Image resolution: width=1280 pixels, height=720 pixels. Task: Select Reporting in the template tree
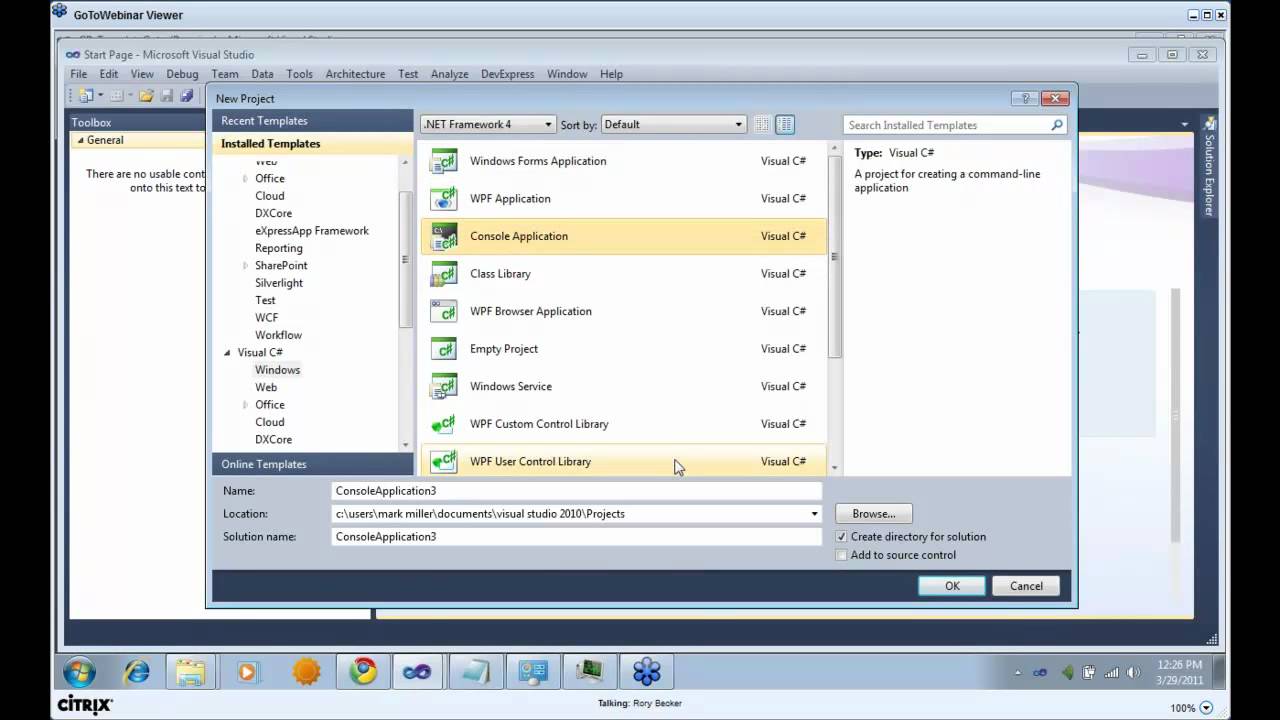(x=279, y=248)
